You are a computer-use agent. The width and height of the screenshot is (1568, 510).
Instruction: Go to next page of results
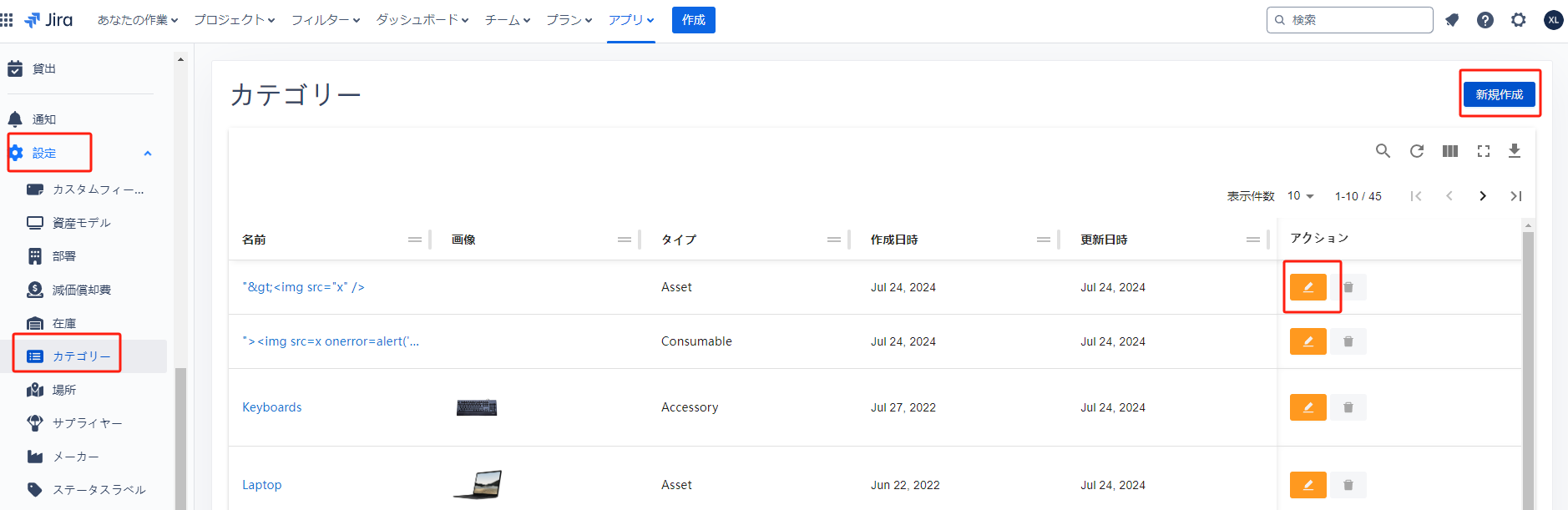[x=1482, y=196]
